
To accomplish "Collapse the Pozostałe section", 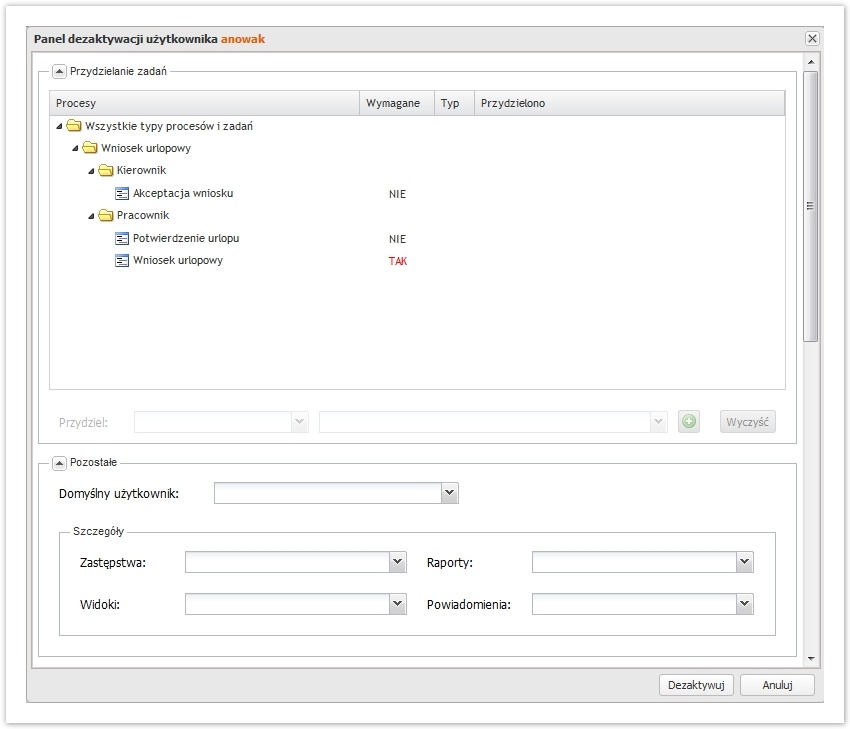I will [x=59, y=463].
